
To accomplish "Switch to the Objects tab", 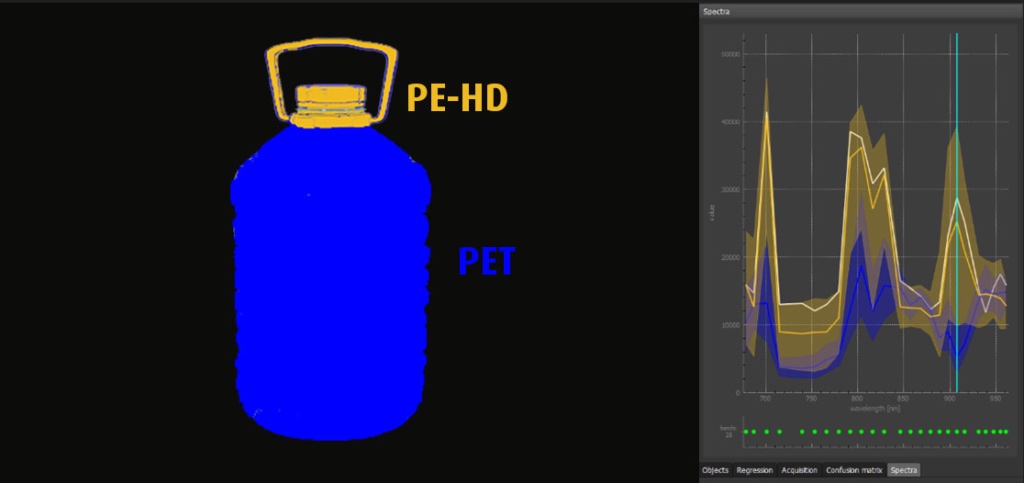I will click(715, 469).
